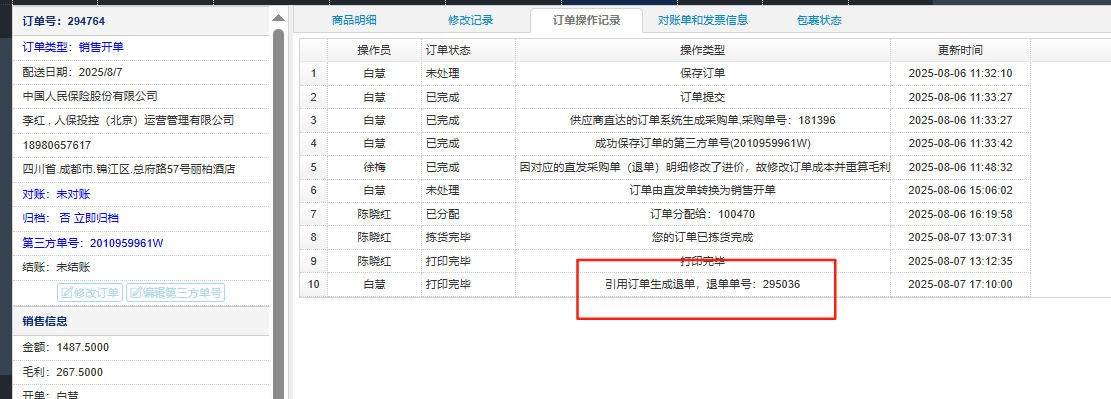Click timestamp 2025-08-07 17:10:00

click(x=960, y=284)
